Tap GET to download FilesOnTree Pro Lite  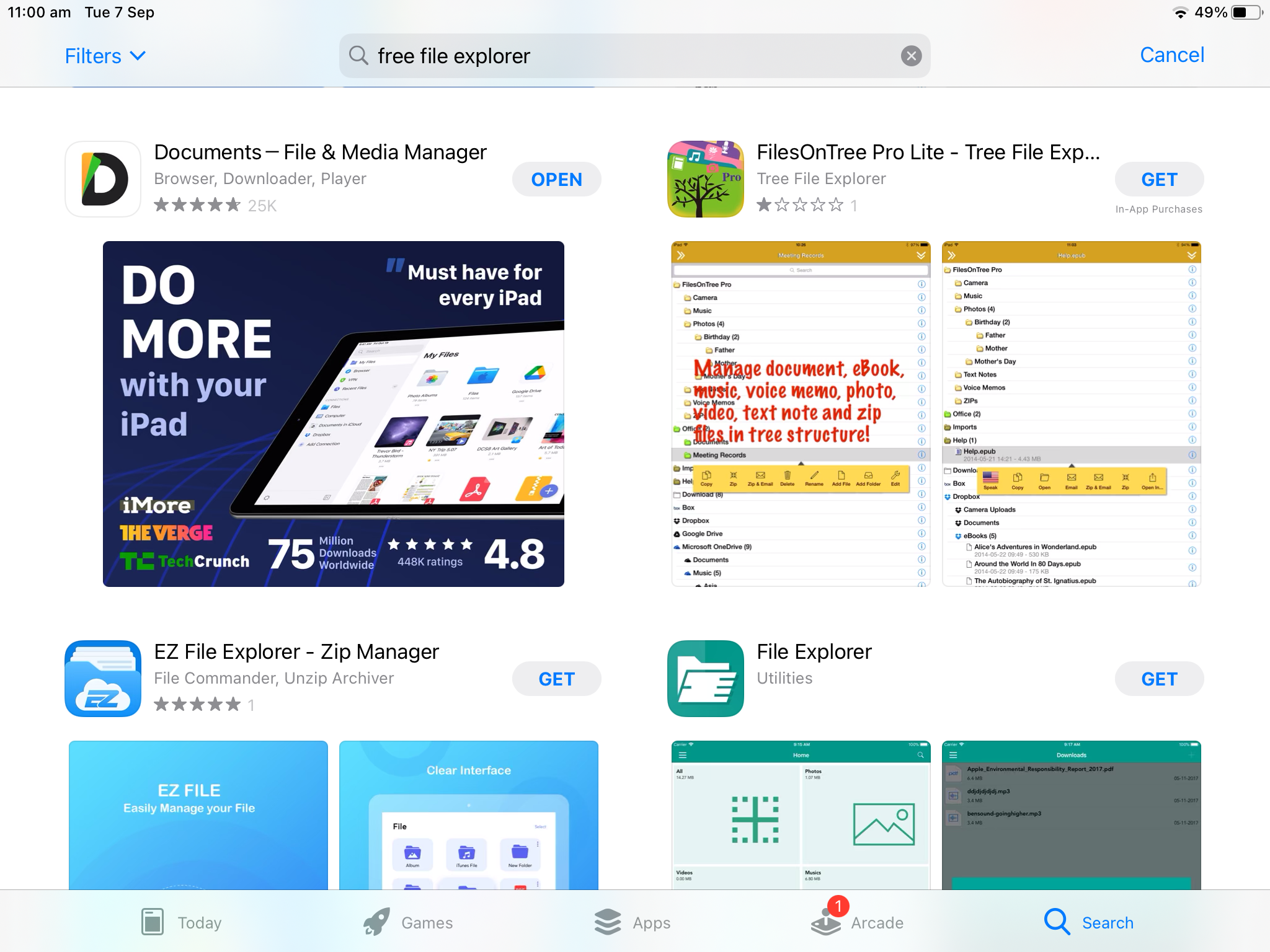click(x=1158, y=179)
